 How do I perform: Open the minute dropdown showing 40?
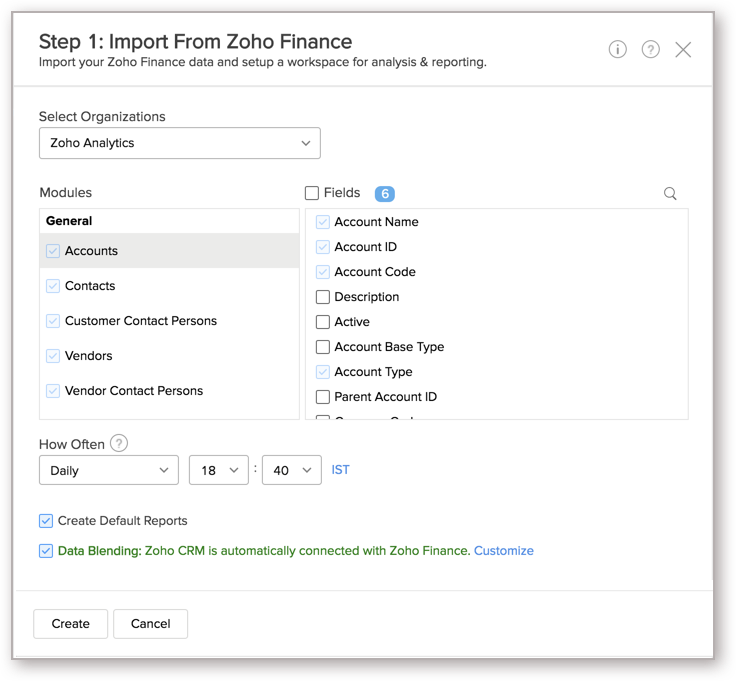[x=291, y=470]
